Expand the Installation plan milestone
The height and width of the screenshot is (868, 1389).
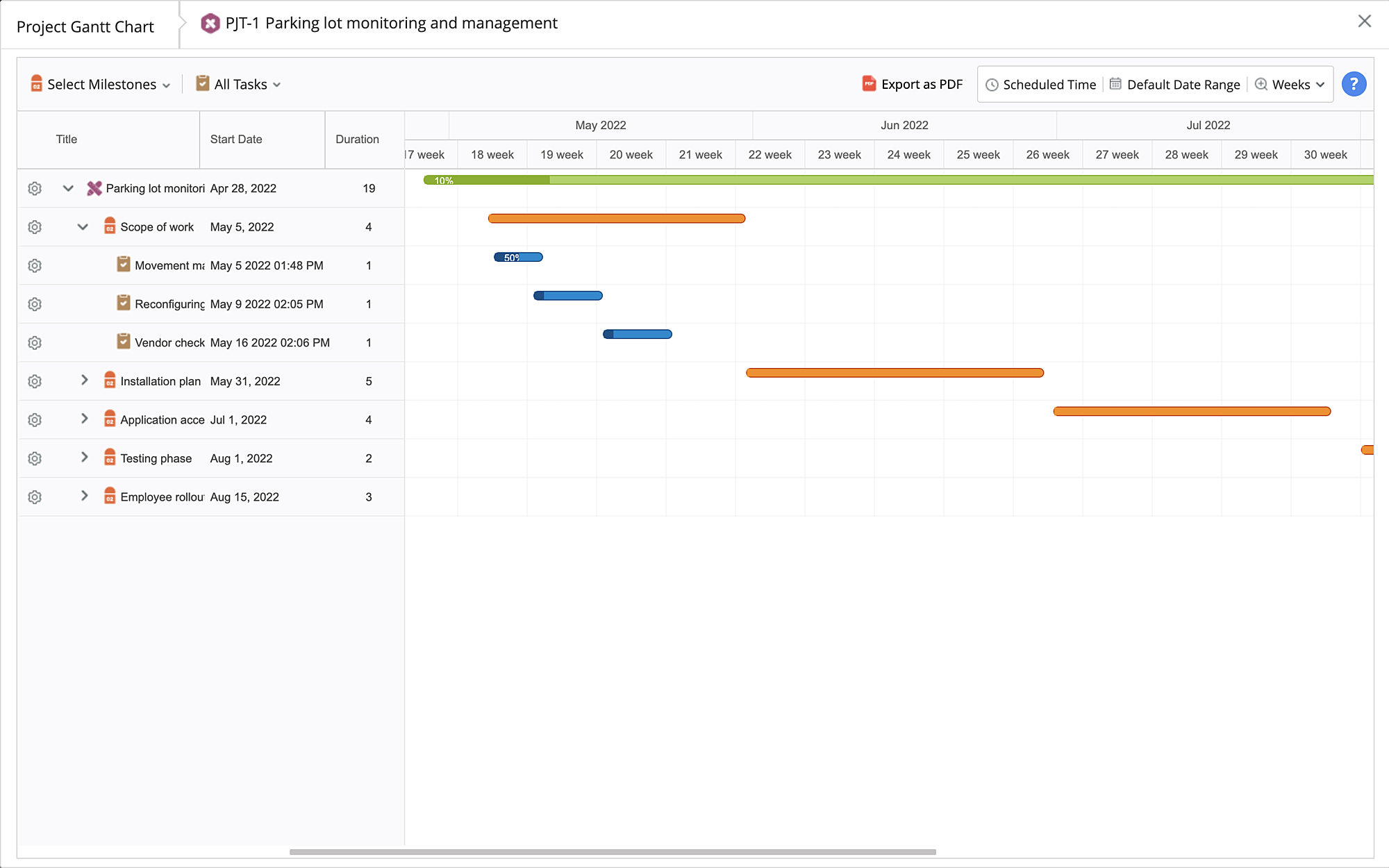click(85, 381)
